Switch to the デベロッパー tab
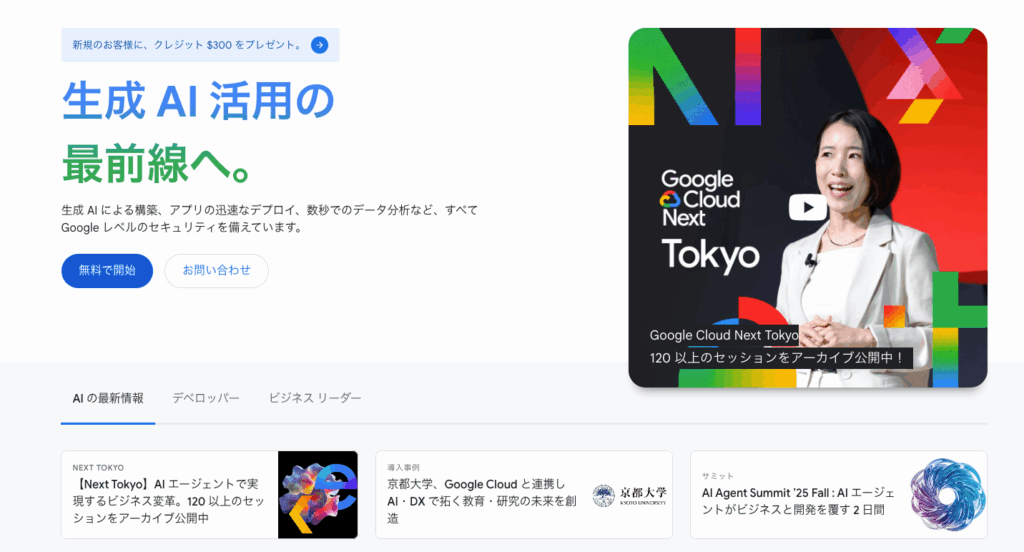 [206, 398]
